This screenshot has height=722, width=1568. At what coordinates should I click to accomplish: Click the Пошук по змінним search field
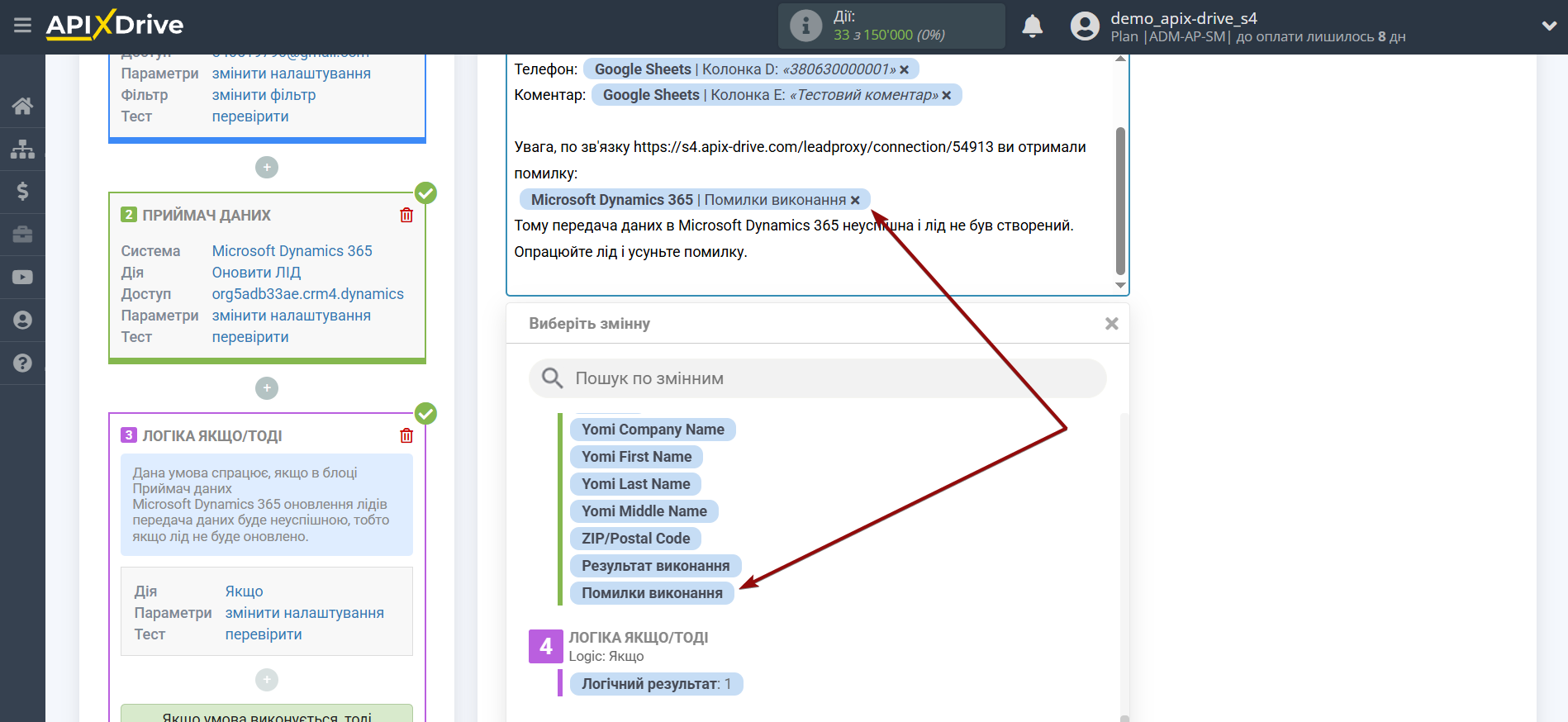[817, 378]
